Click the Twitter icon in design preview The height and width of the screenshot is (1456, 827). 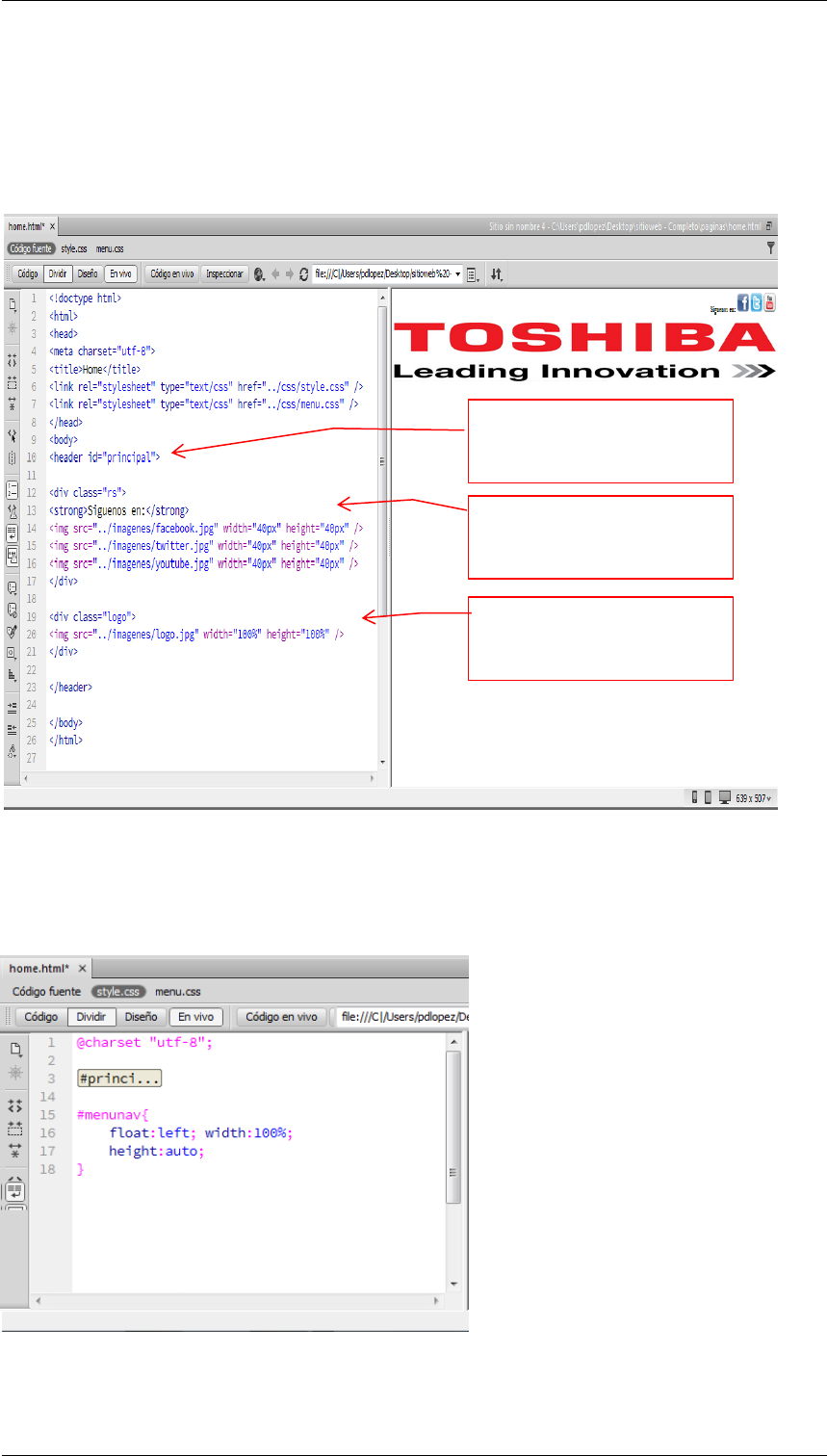(x=757, y=304)
